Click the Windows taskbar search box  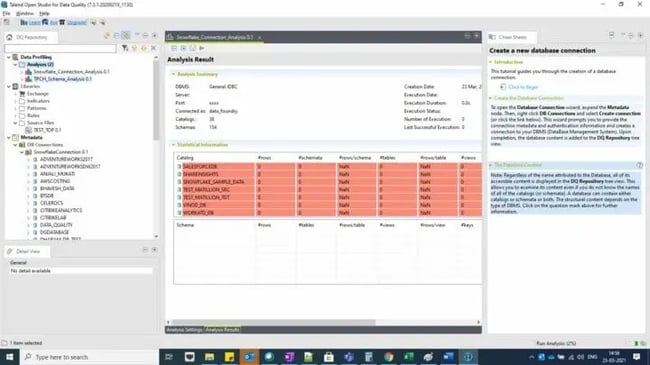(89, 357)
